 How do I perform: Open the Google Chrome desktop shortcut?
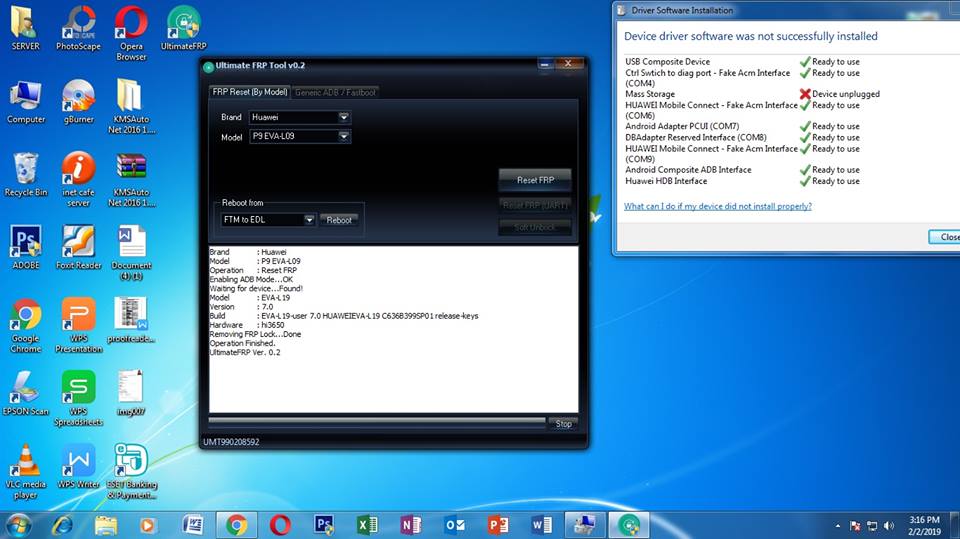[25, 326]
